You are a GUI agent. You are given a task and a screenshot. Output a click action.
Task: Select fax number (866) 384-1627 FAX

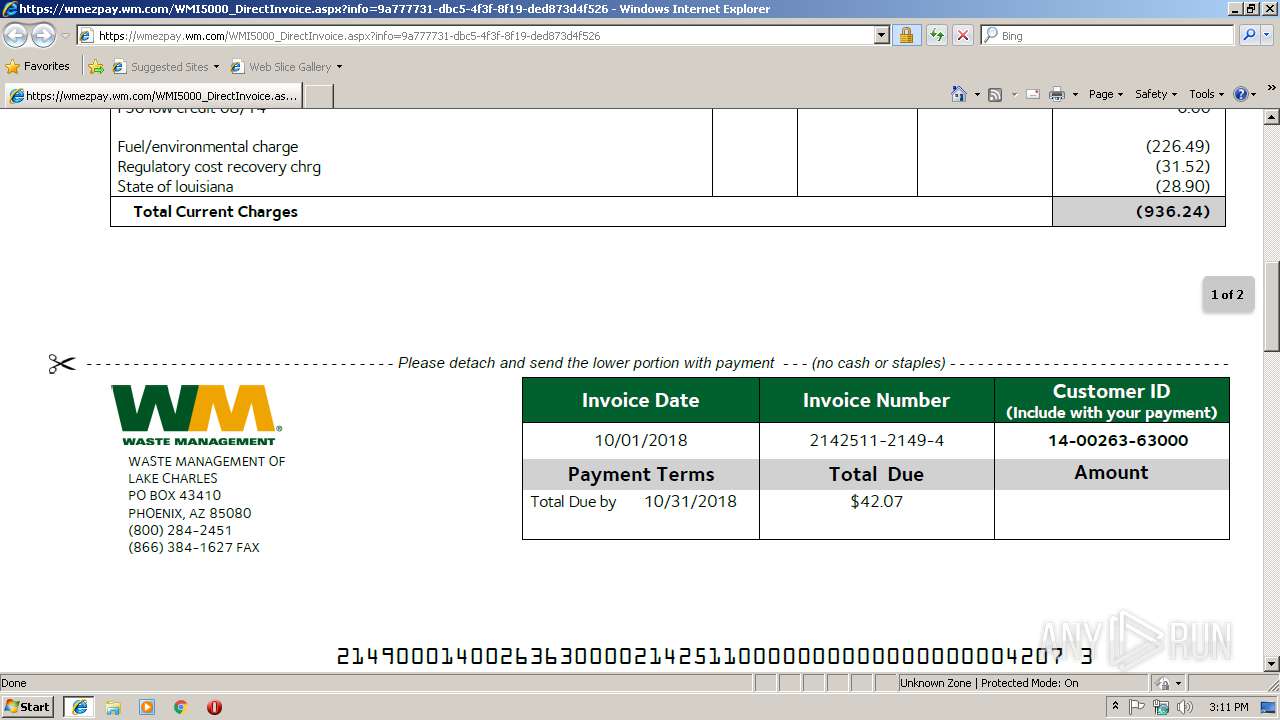194,547
